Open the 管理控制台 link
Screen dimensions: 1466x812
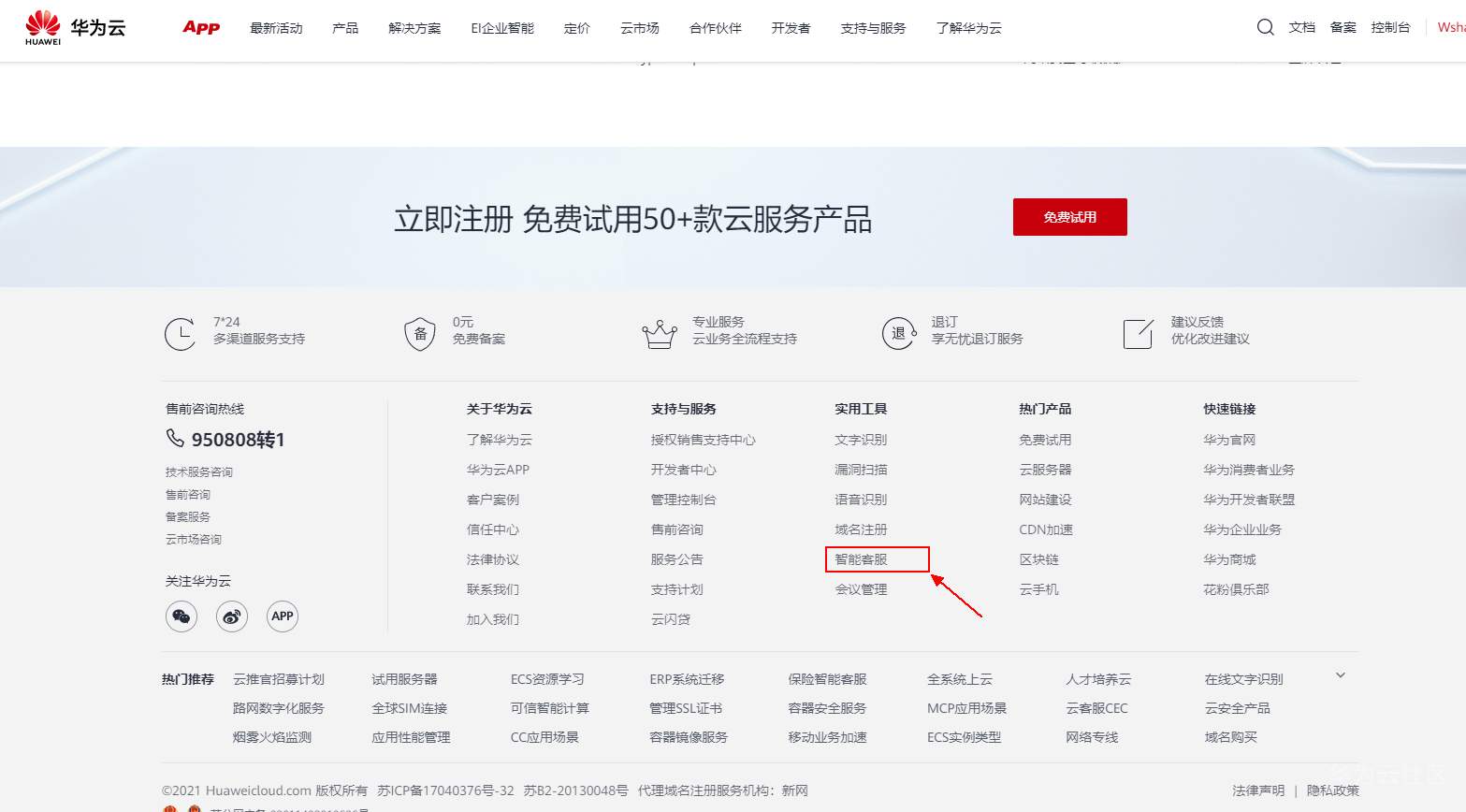(684, 500)
